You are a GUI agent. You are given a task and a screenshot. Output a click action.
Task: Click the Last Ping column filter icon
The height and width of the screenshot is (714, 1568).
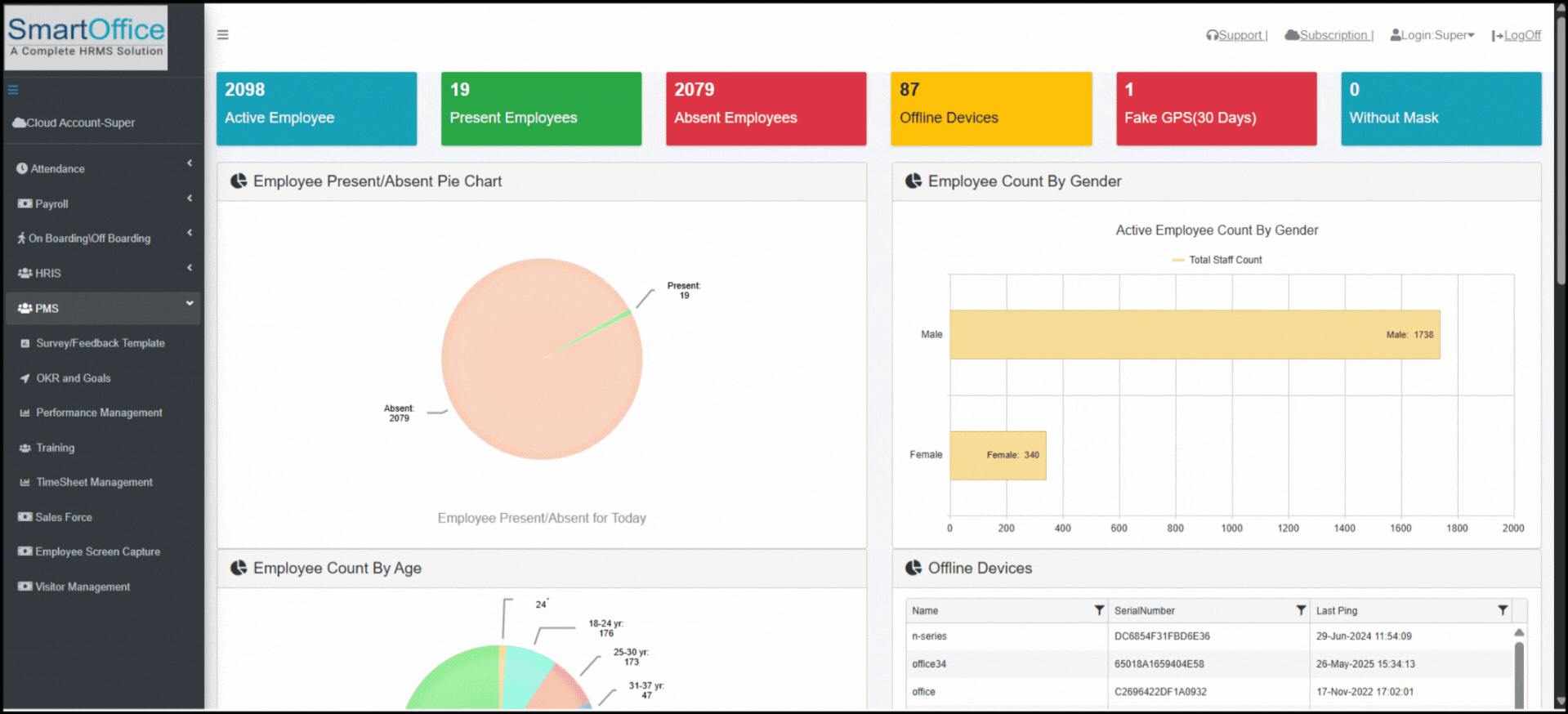coord(1502,610)
